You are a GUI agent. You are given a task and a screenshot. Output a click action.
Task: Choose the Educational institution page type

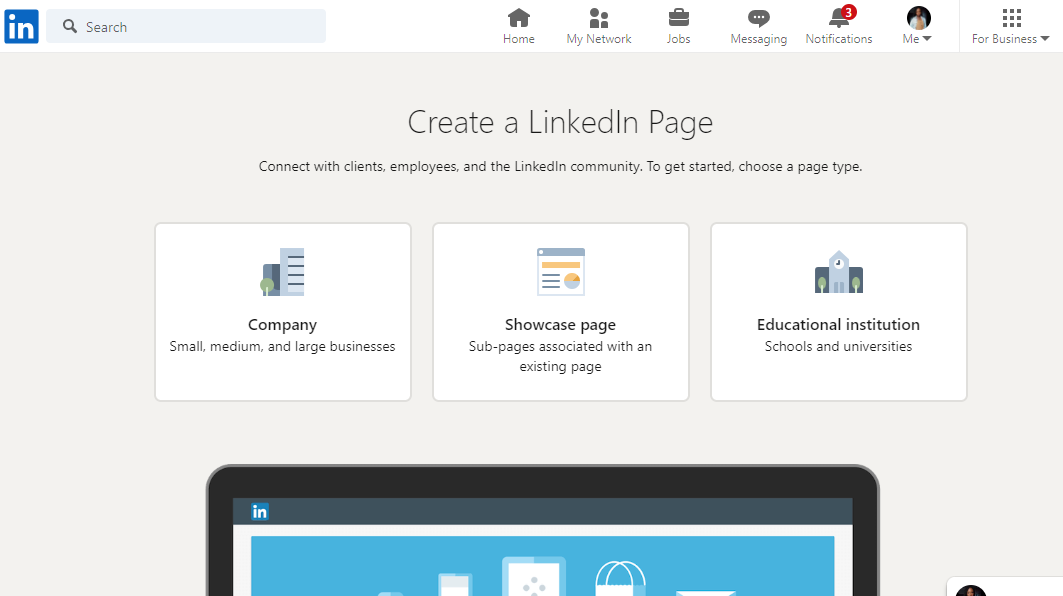pyautogui.click(x=838, y=311)
